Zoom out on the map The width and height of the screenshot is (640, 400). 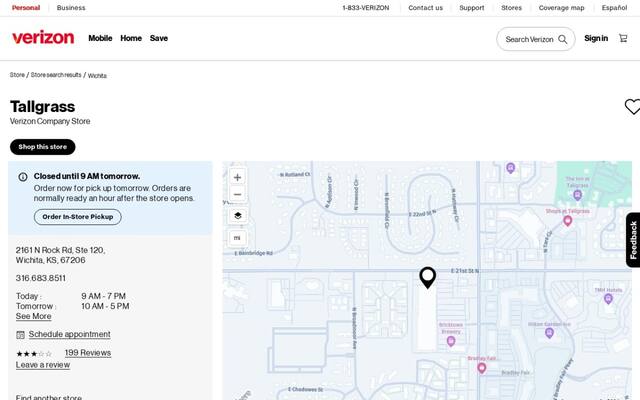pos(237,194)
